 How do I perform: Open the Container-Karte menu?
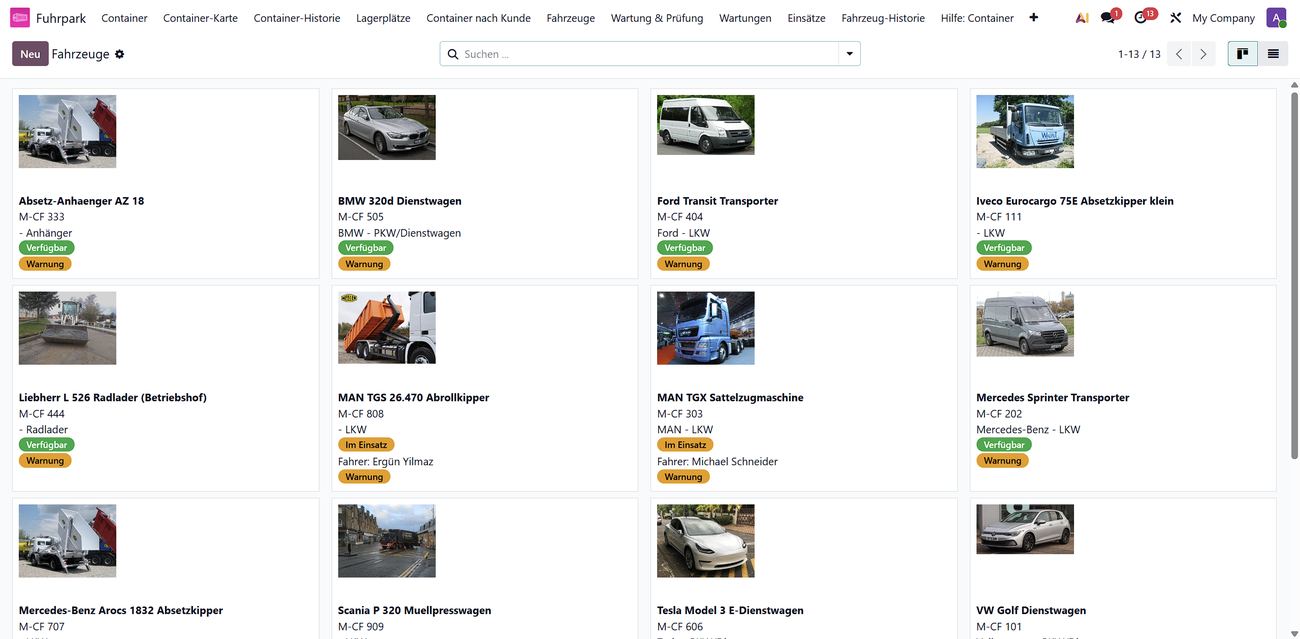point(200,18)
